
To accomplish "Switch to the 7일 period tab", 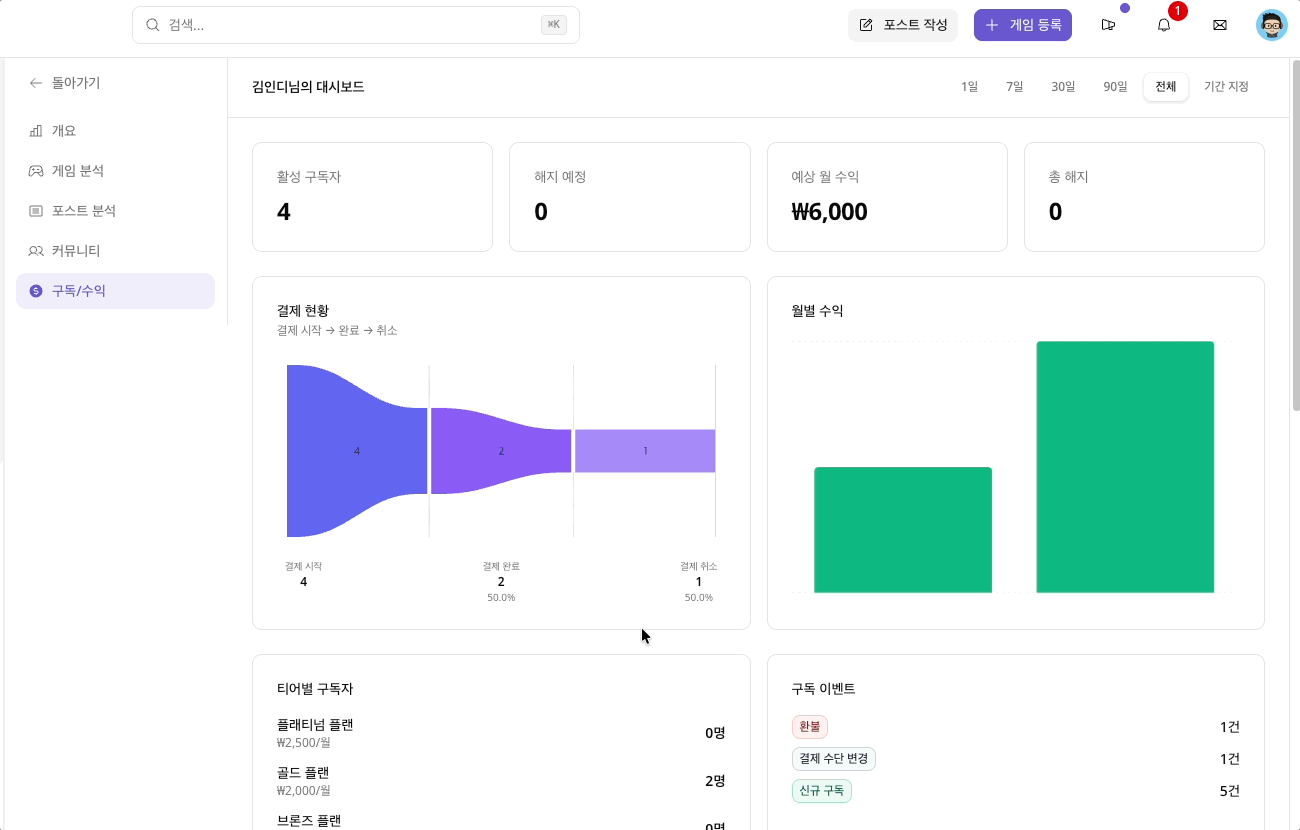I will pyautogui.click(x=1014, y=87).
